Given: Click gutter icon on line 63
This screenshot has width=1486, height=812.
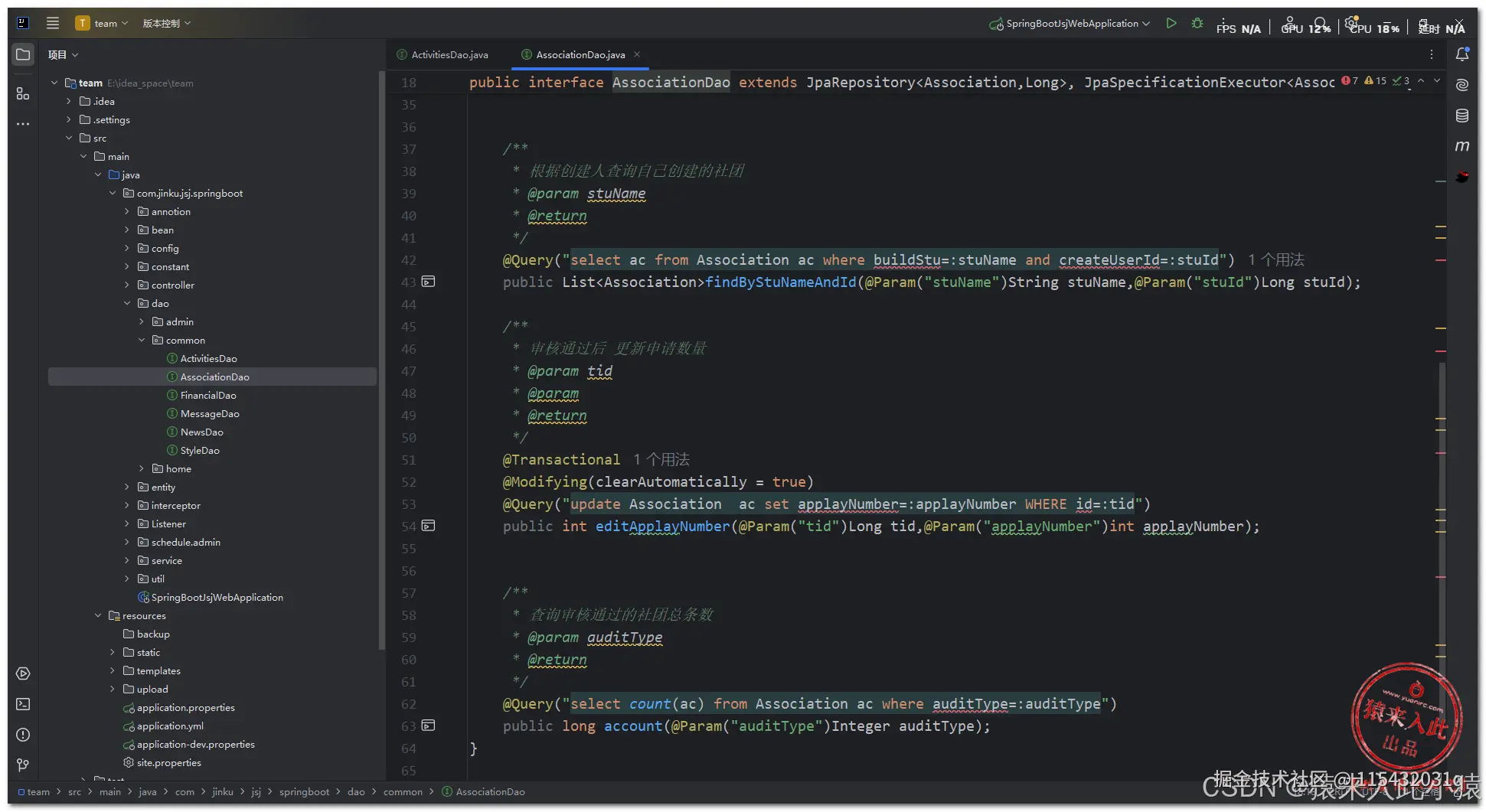Looking at the screenshot, I should coord(429,726).
